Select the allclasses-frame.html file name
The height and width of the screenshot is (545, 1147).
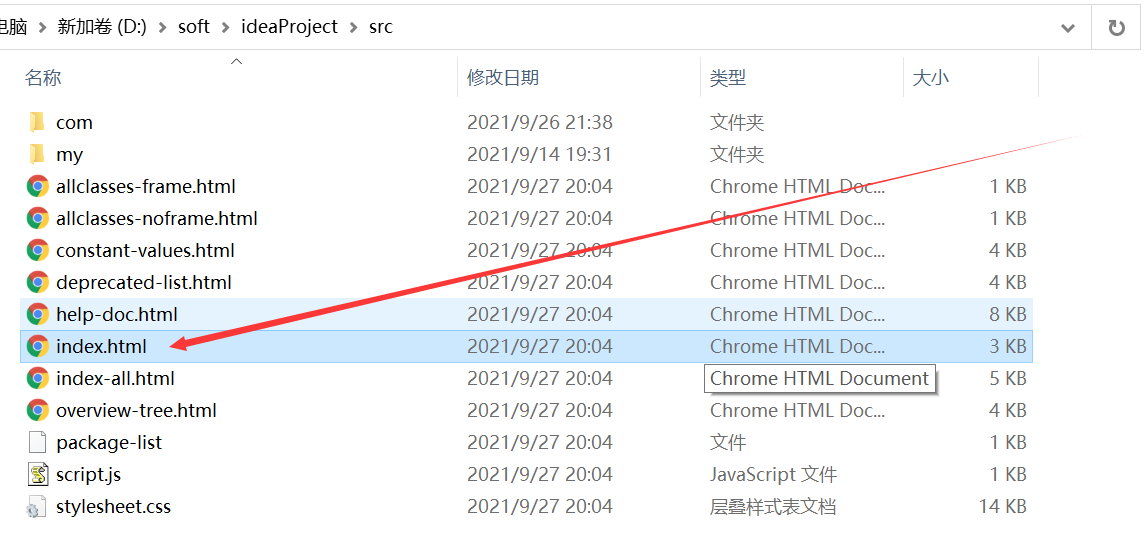(146, 186)
